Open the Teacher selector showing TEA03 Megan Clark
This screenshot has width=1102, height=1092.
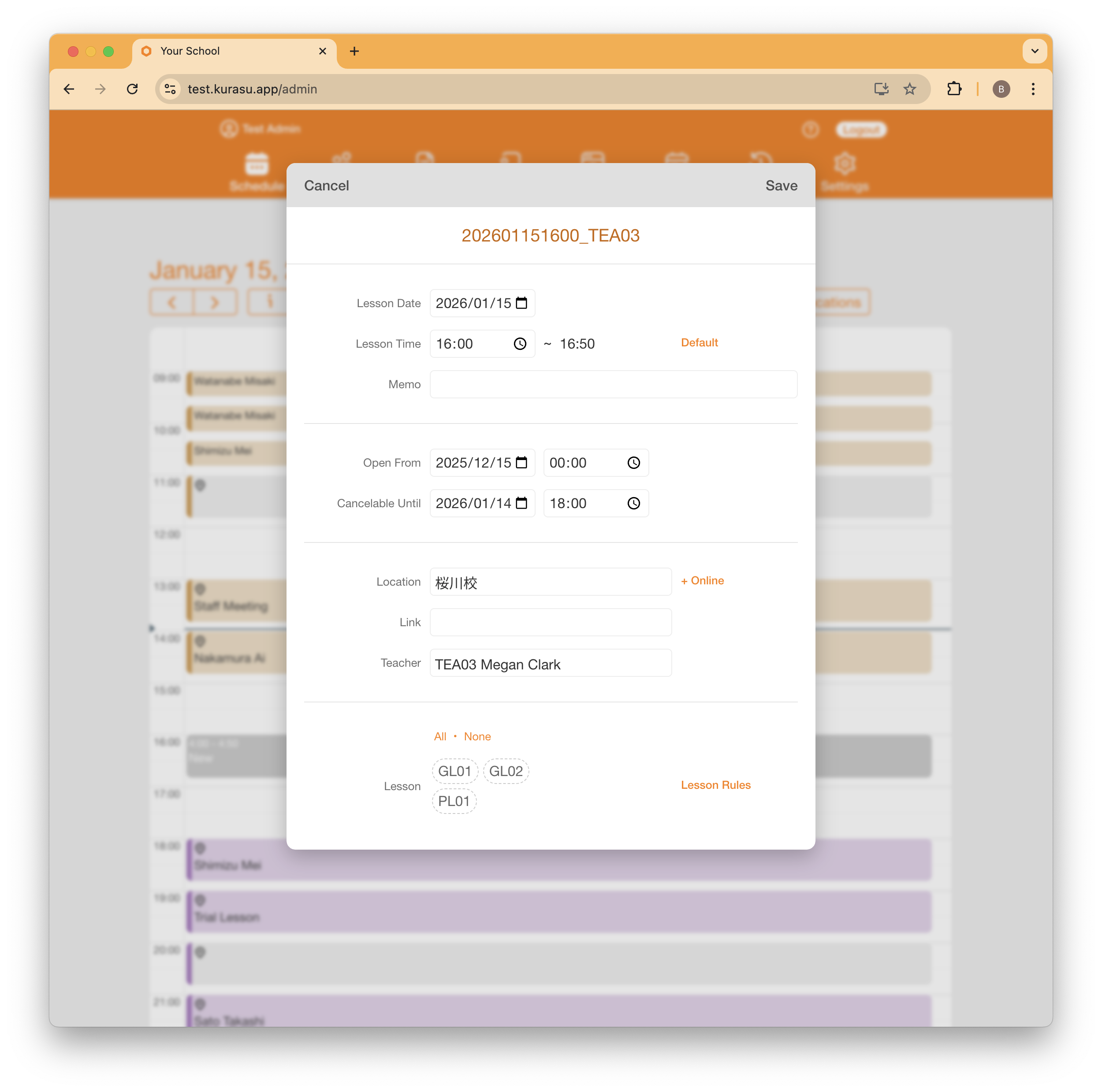[x=550, y=663]
